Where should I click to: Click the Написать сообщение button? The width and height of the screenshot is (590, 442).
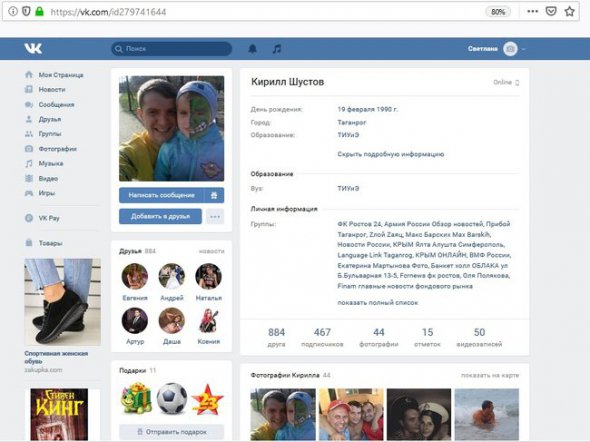click(x=162, y=195)
